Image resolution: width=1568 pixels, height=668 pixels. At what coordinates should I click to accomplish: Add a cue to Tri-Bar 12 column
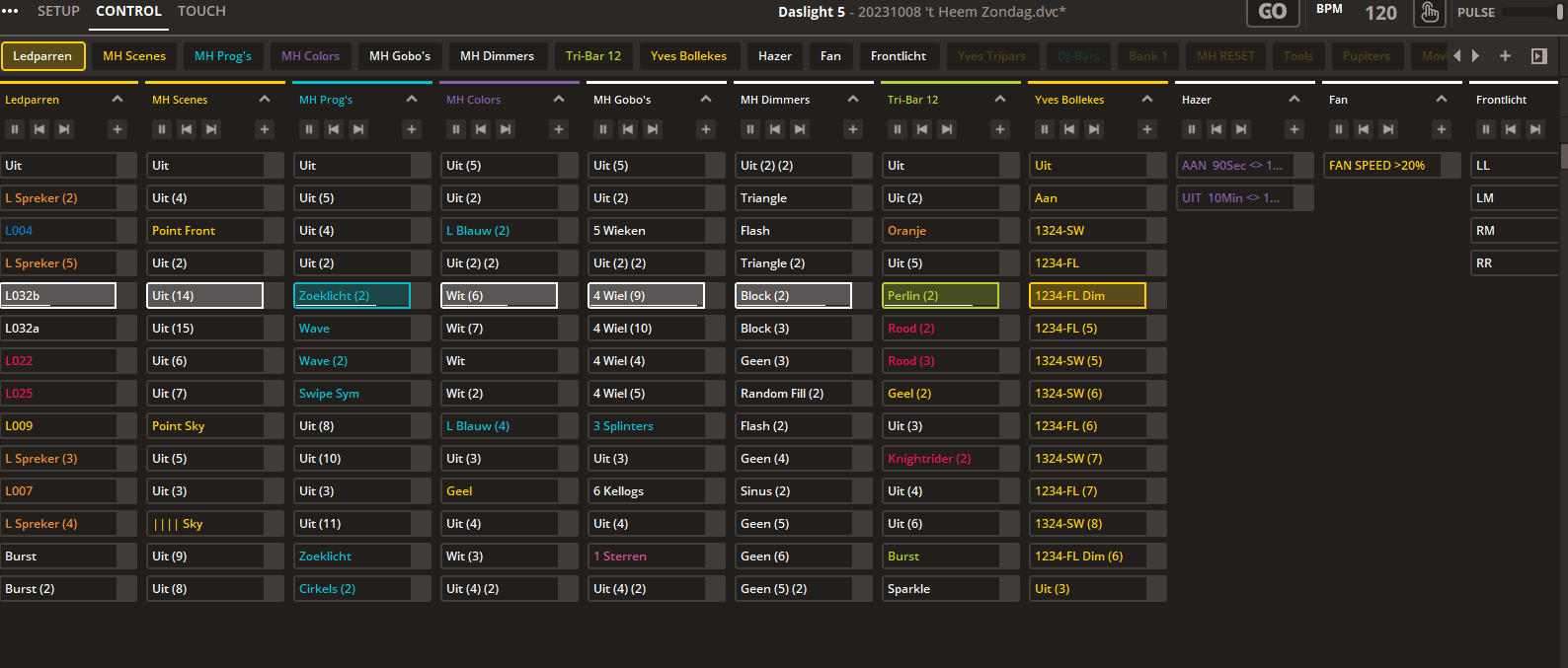pos(1000,129)
